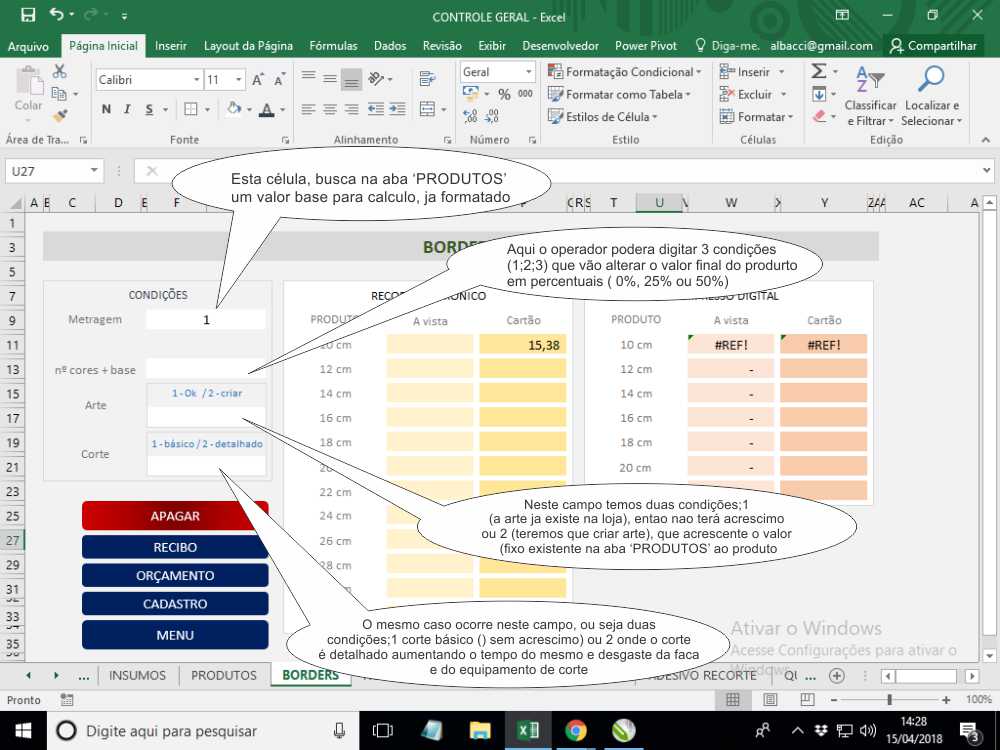Screen dimensions: 1000x750
Task: Center cell text horizontally
Action: point(330,109)
